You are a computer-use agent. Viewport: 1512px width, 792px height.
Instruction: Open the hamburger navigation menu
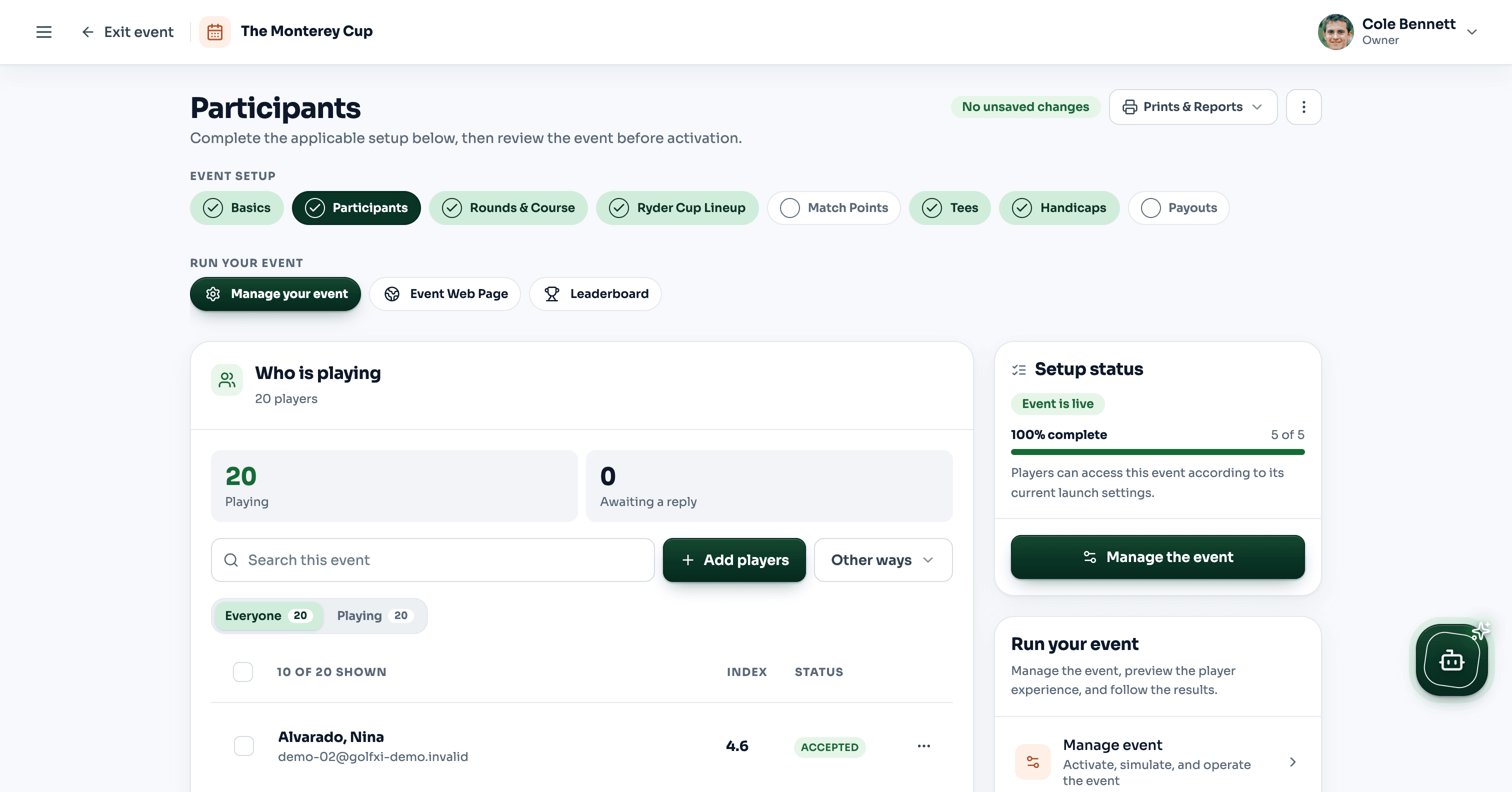click(x=43, y=31)
